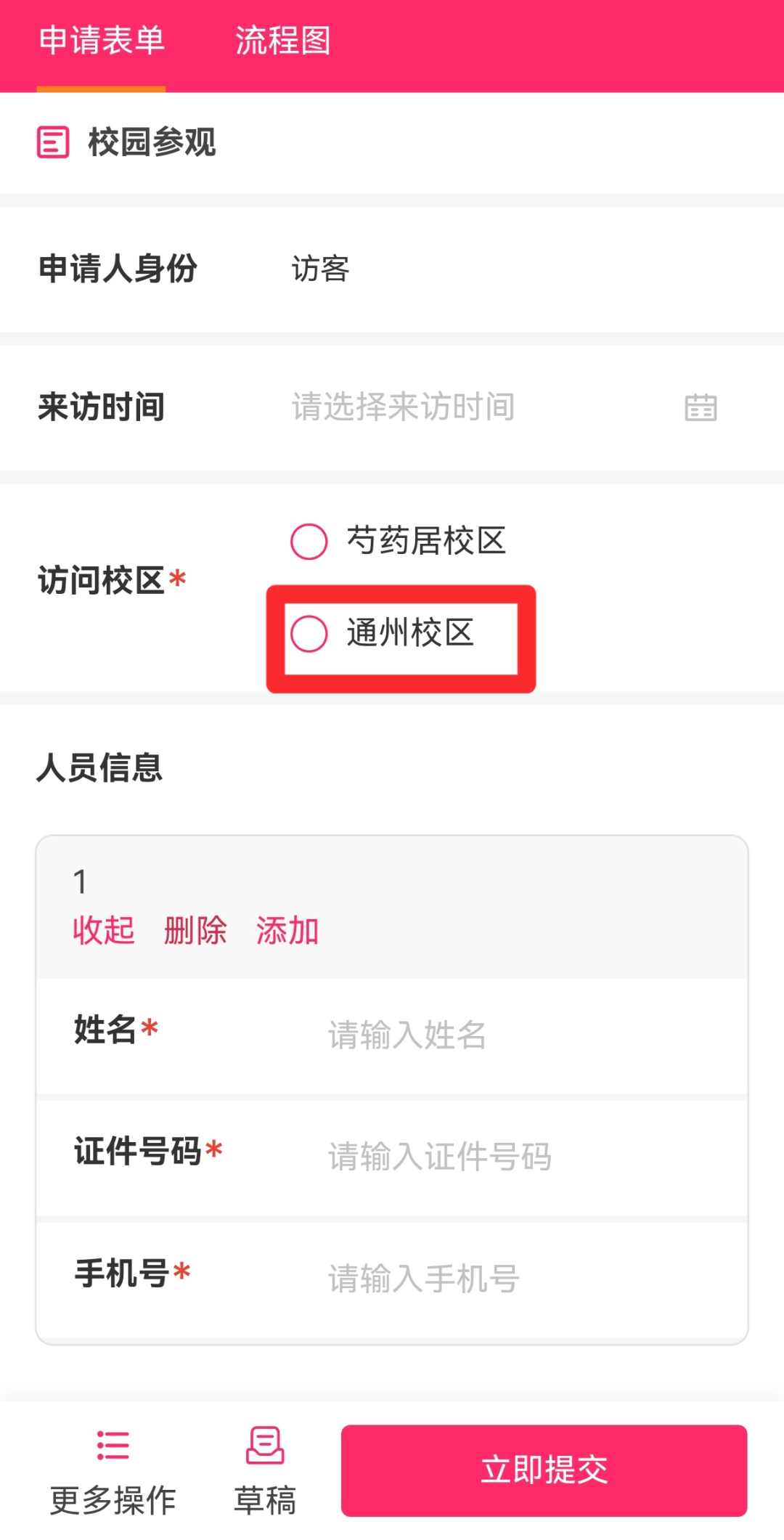Viewport: 784px width, 1540px height.
Task: Tap the 访客 applicant identity value
Action: [x=321, y=269]
